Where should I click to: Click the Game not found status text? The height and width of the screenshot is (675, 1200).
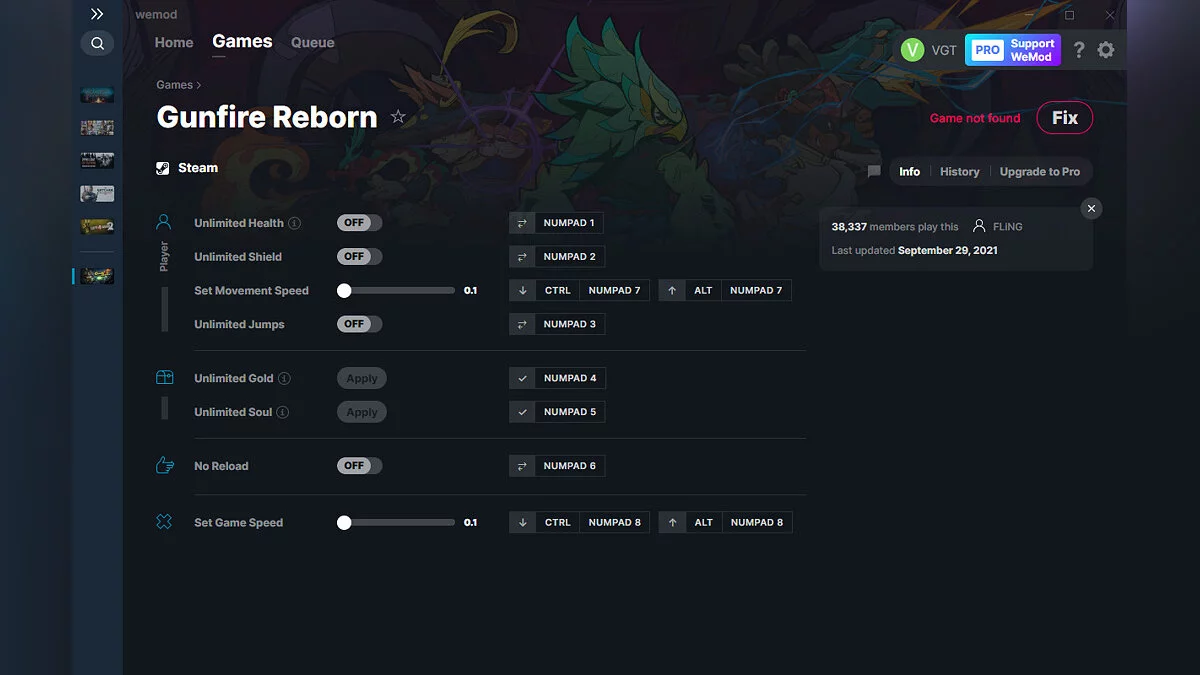click(975, 118)
